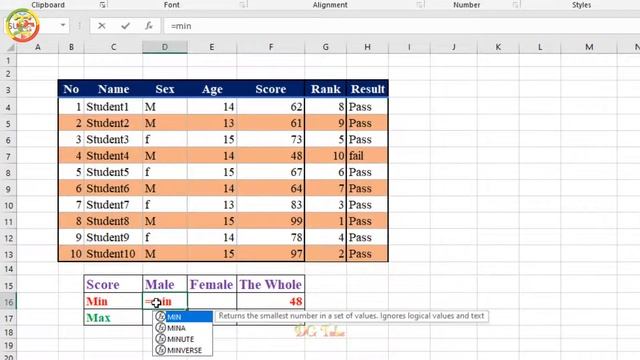Click the 'Rank' table header cell
640x360 pixels.
point(325,89)
